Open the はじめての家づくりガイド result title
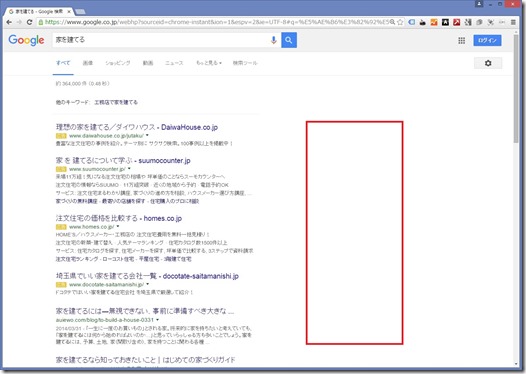The height and width of the screenshot is (374, 526). pos(145,360)
